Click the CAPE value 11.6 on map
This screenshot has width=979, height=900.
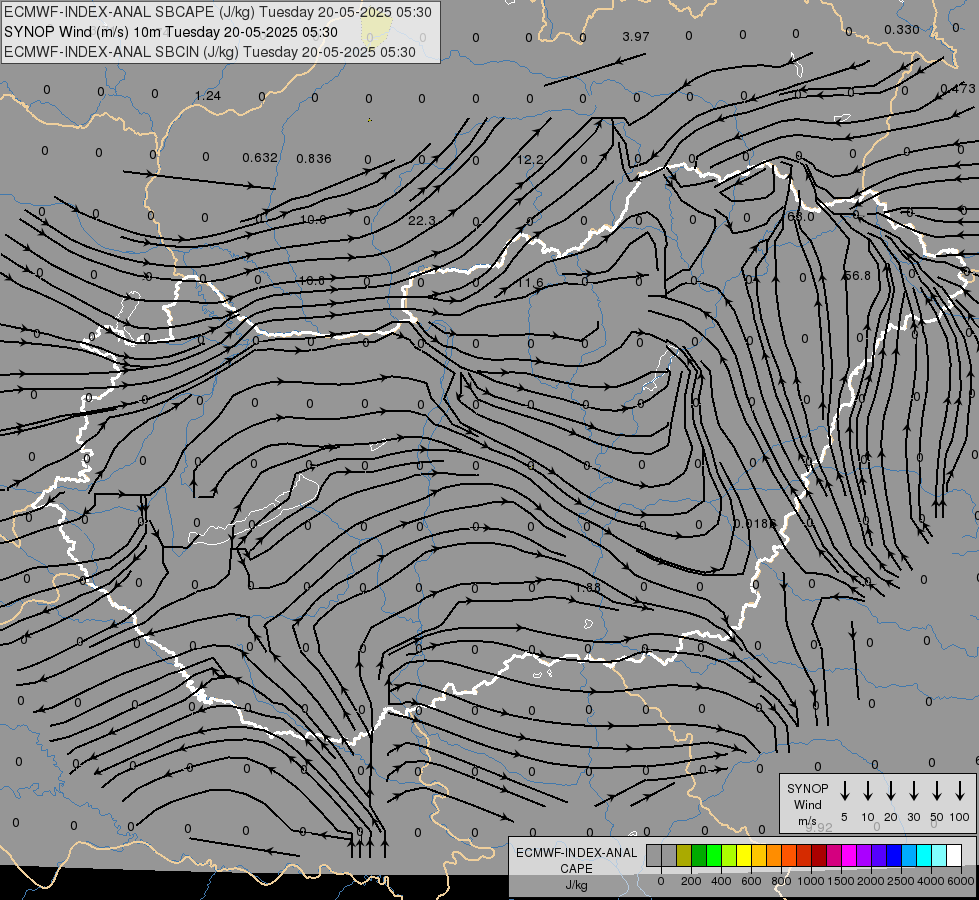click(x=530, y=283)
